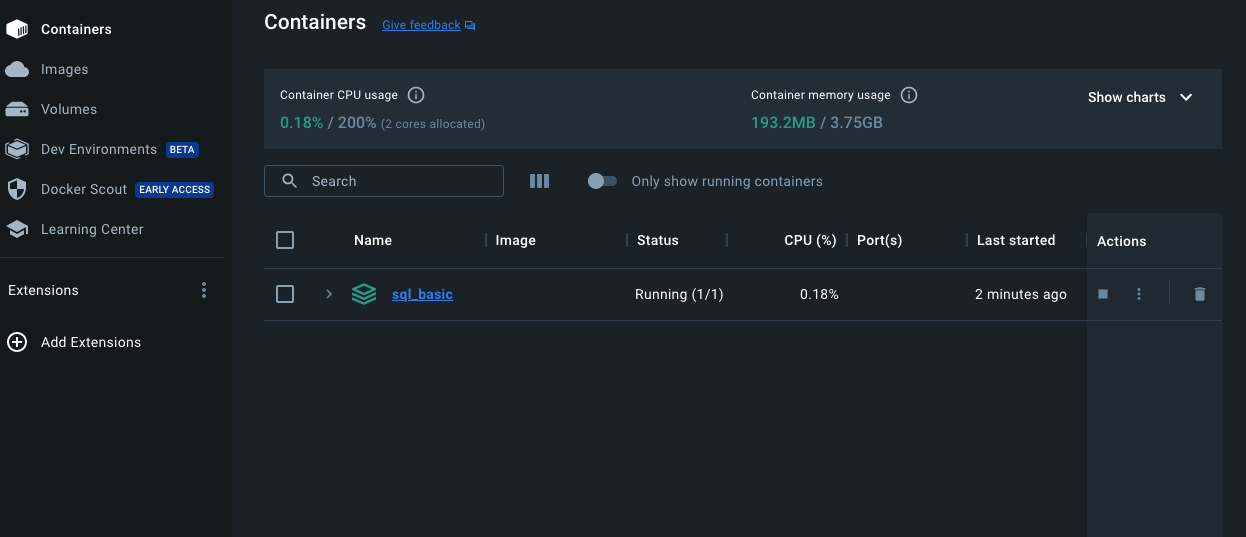
Task: Click the Running (1/1) status text
Action: click(x=679, y=294)
